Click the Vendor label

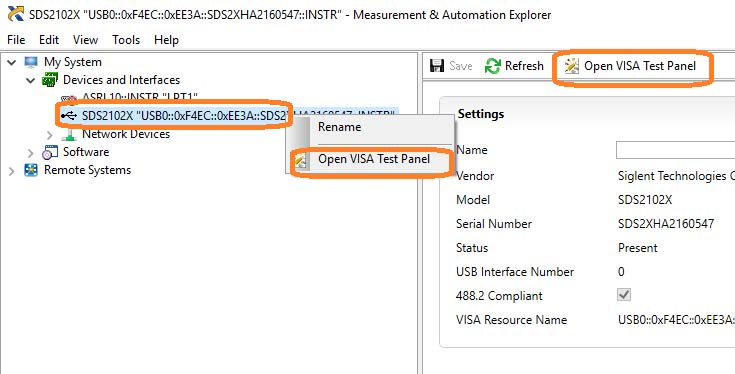[x=475, y=176]
